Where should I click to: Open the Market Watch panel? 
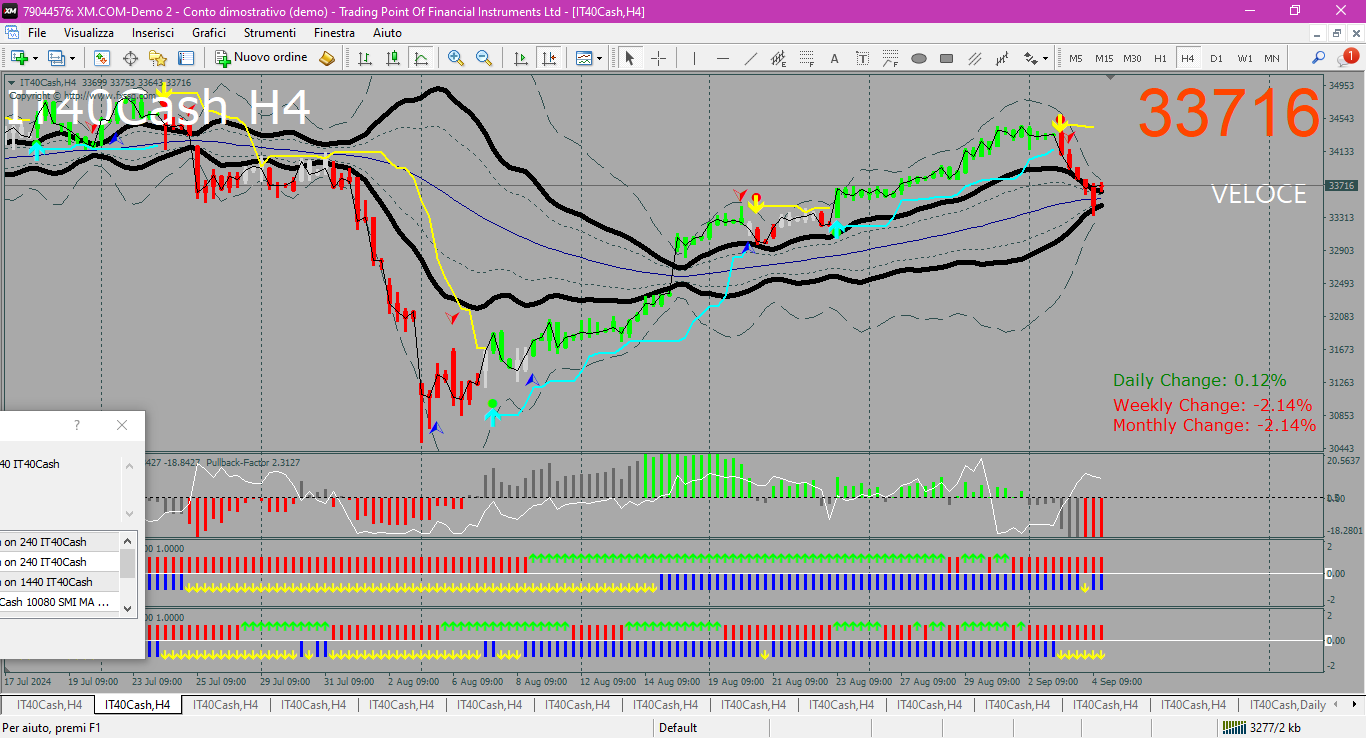pos(101,58)
